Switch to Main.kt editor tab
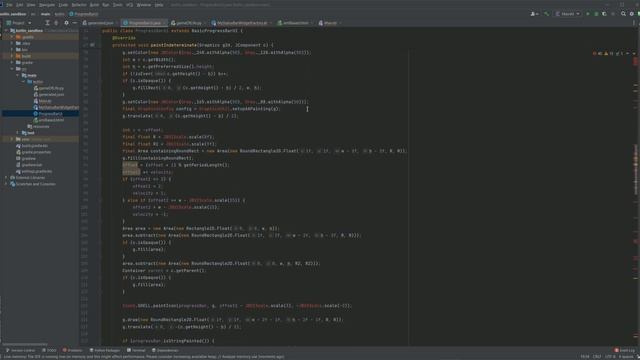The width and height of the screenshot is (640, 360). pyautogui.click(x=330, y=23)
